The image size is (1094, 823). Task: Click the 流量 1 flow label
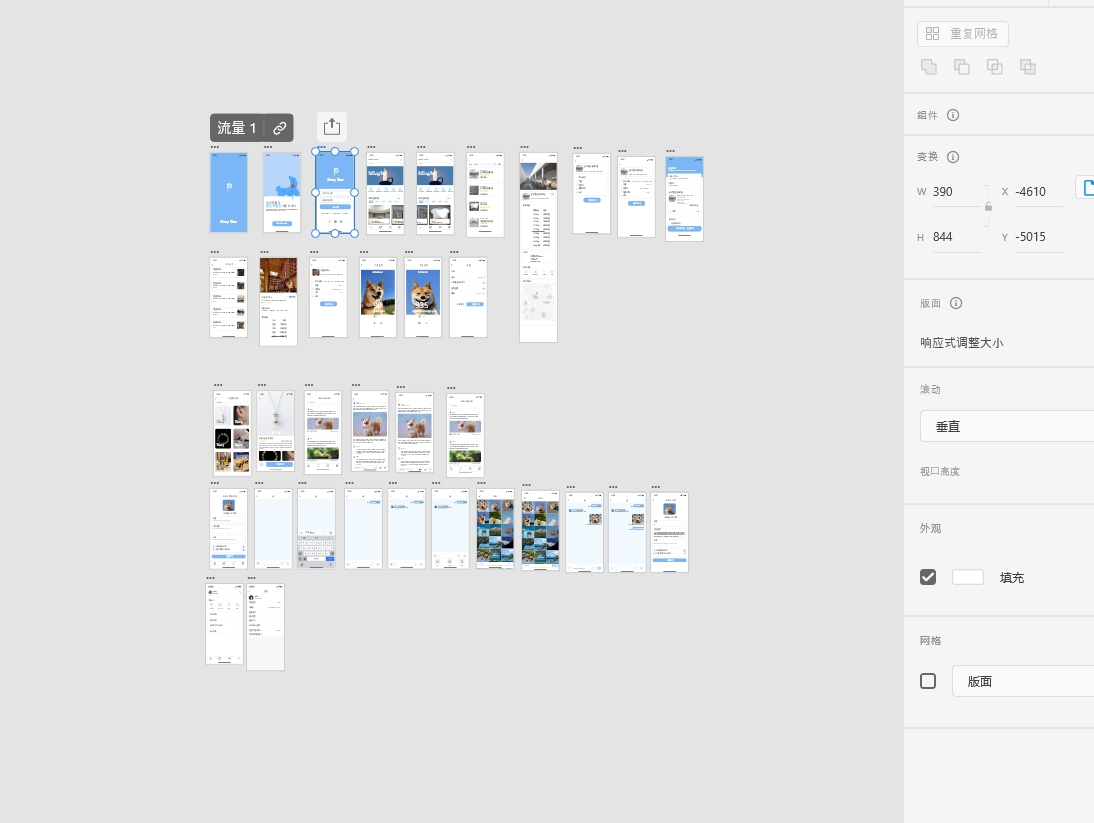[x=237, y=128]
